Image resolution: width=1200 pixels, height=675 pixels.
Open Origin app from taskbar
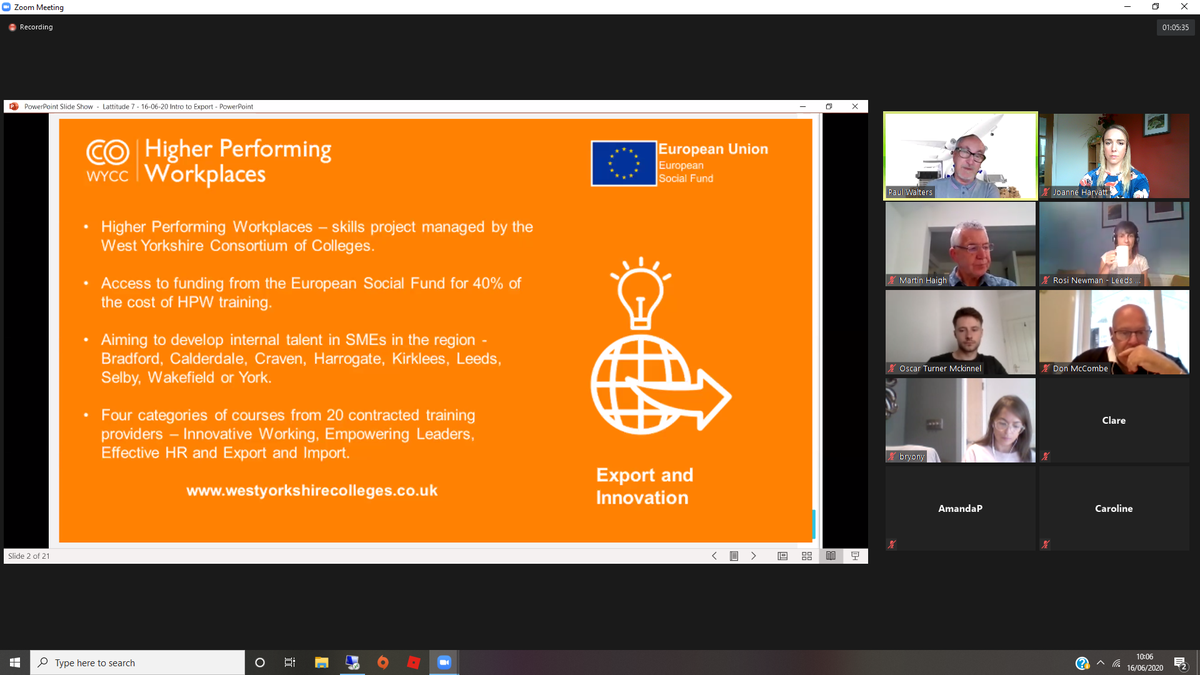(x=383, y=662)
